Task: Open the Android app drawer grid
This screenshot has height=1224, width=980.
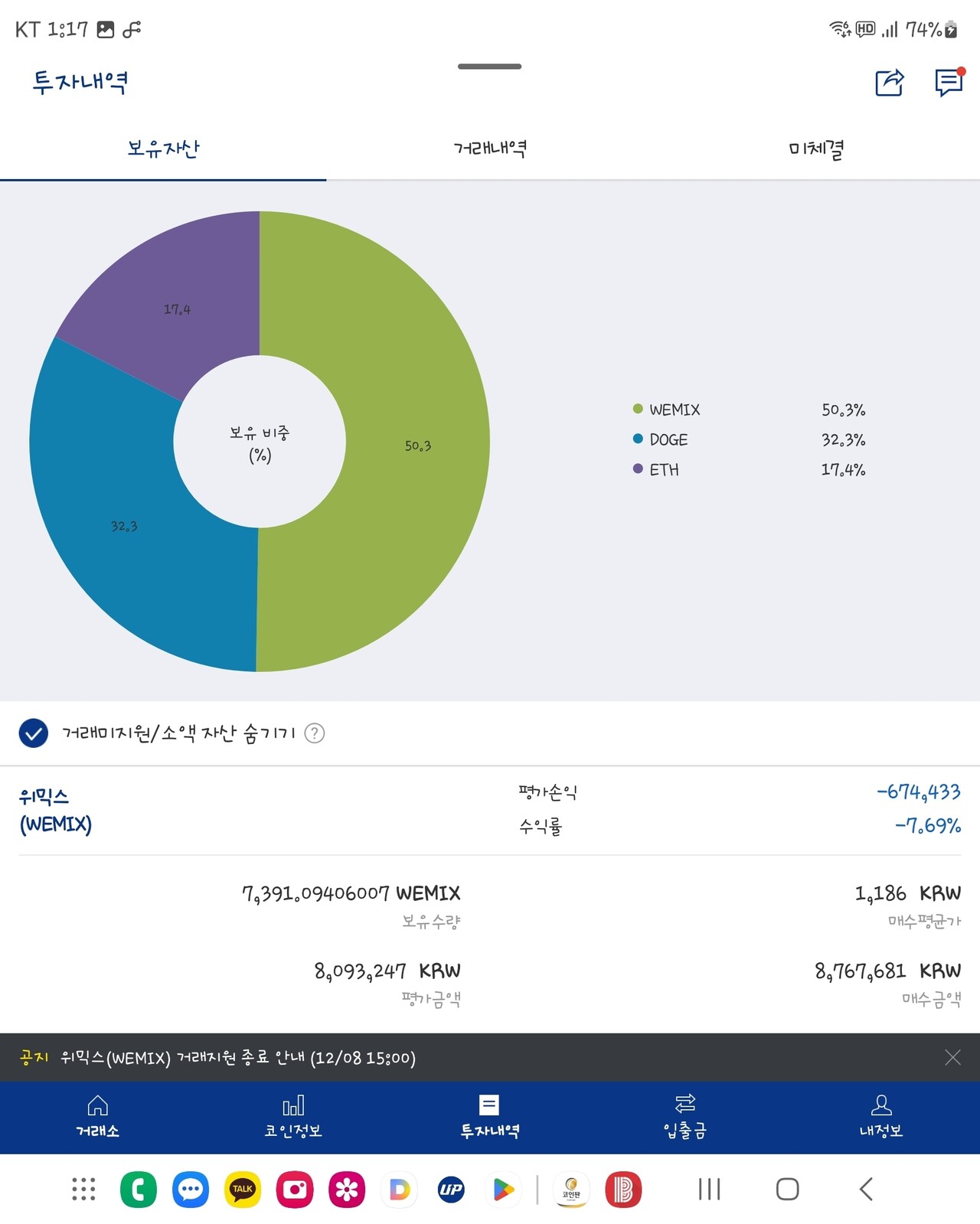Action: pyautogui.click(x=83, y=1189)
